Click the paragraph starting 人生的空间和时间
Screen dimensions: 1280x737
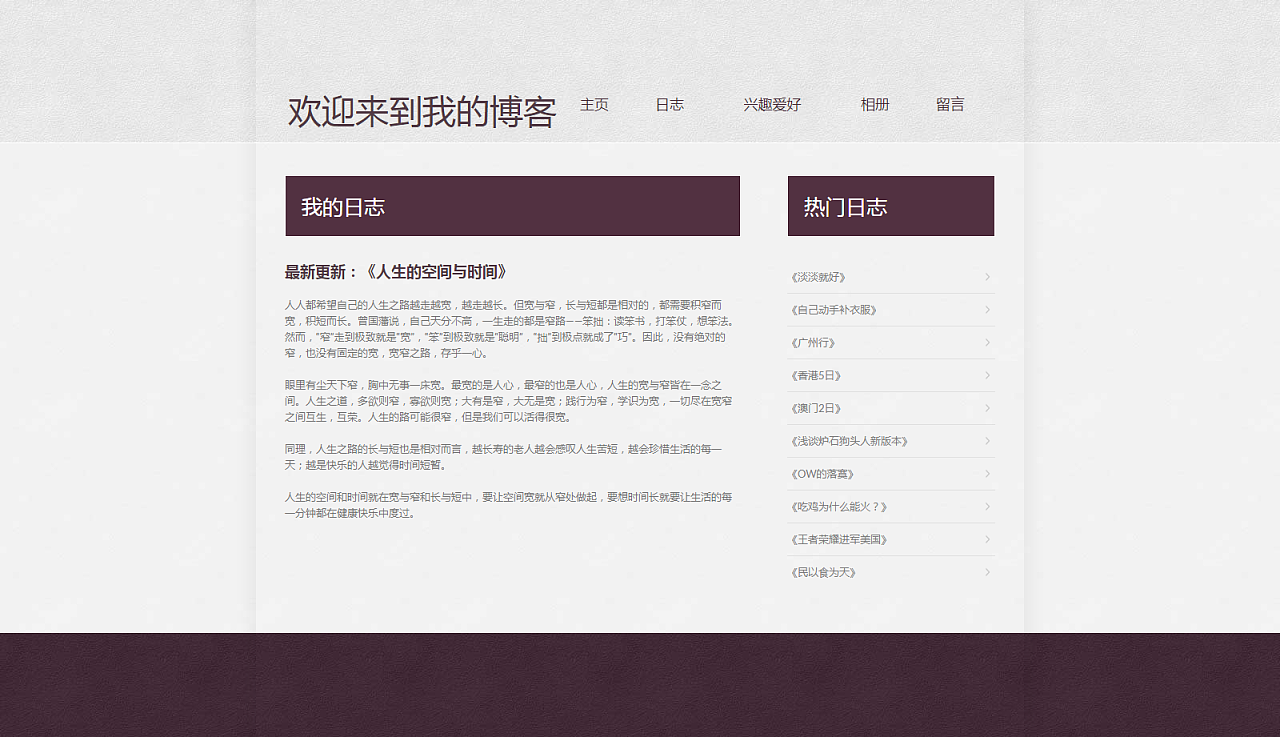pyautogui.click(x=510, y=505)
